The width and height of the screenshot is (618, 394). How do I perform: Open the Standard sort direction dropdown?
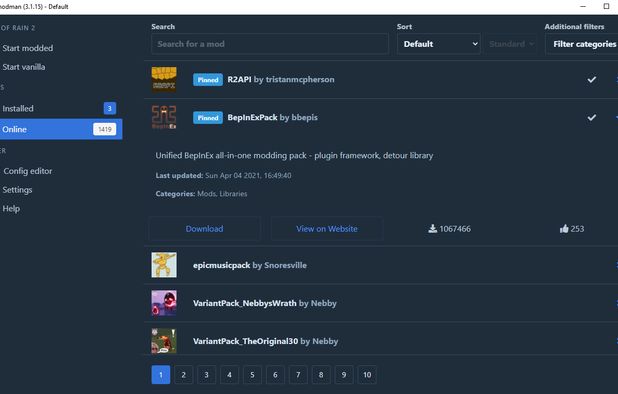pos(511,44)
